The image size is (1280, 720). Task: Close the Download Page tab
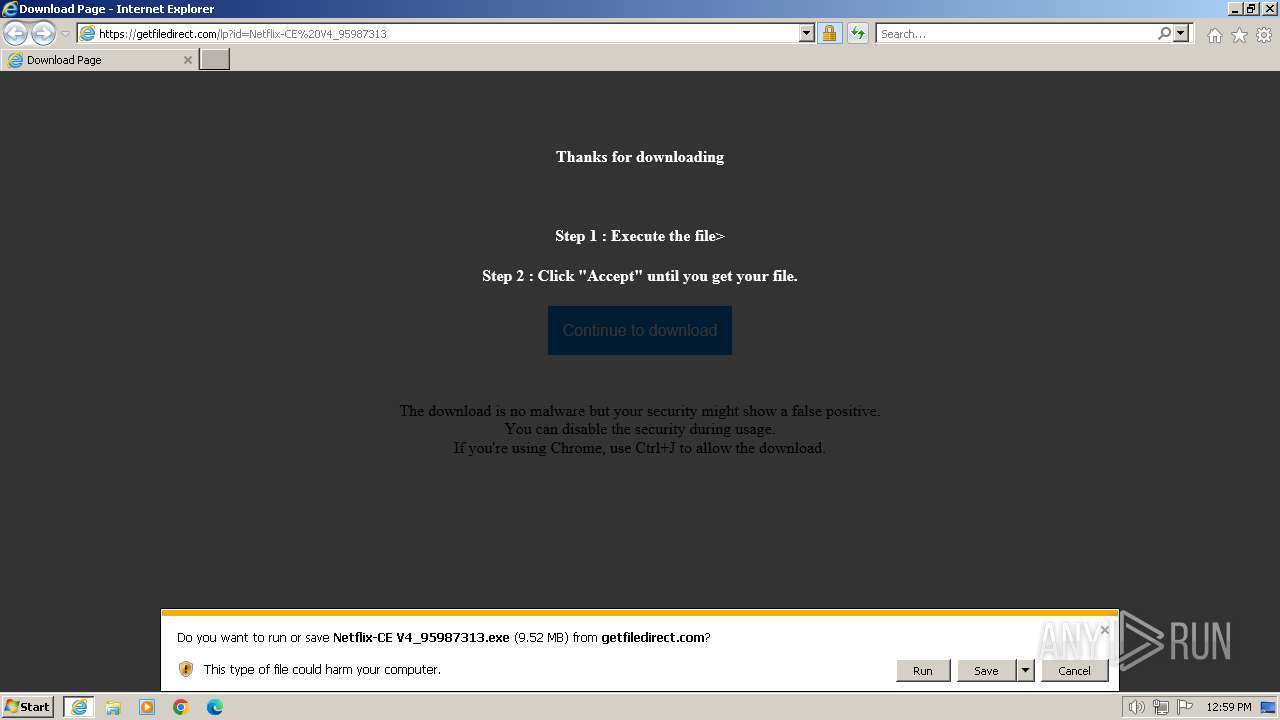(x=187, y=60)
